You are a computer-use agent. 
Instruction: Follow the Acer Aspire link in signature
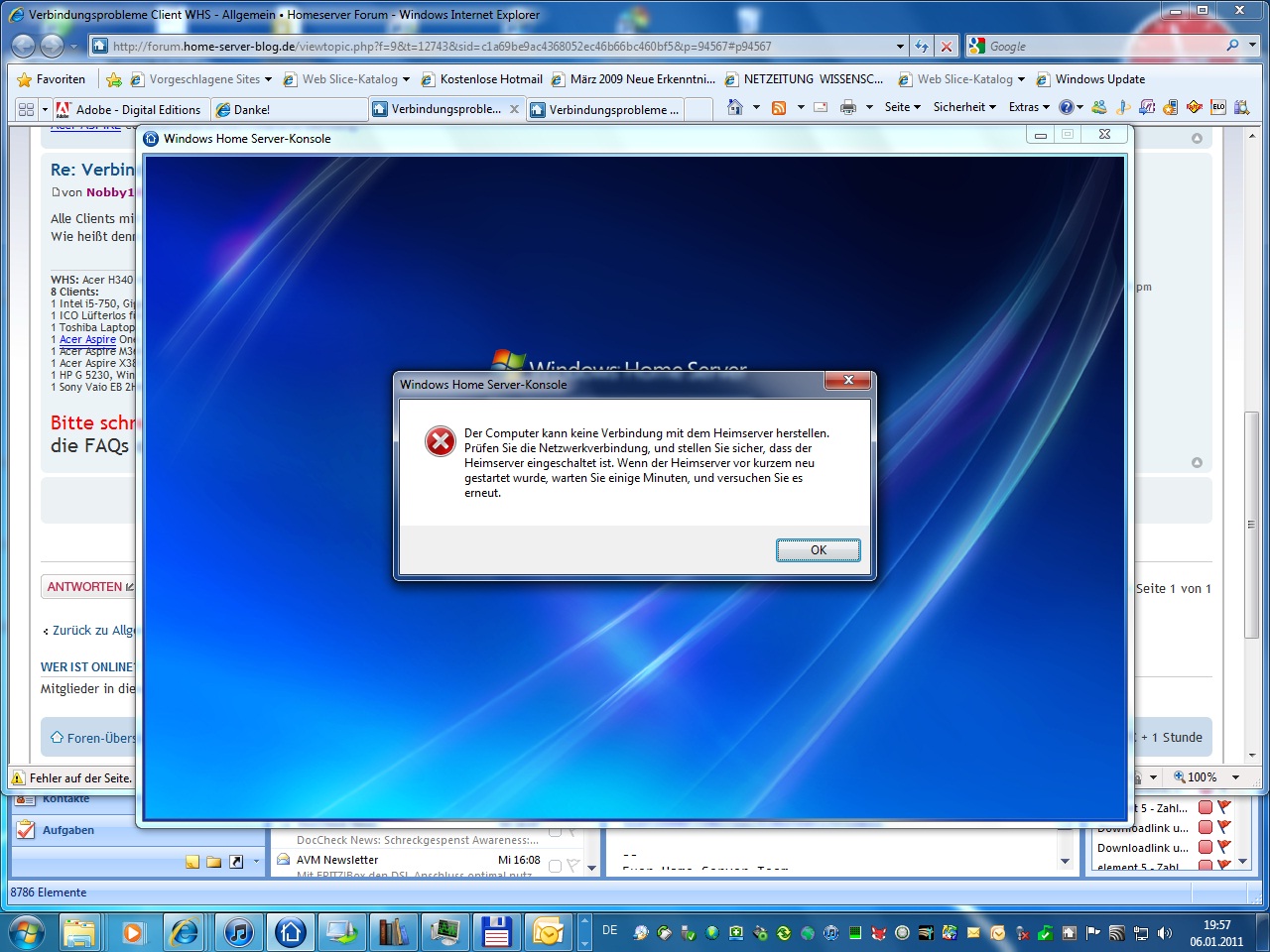(87, 339)
